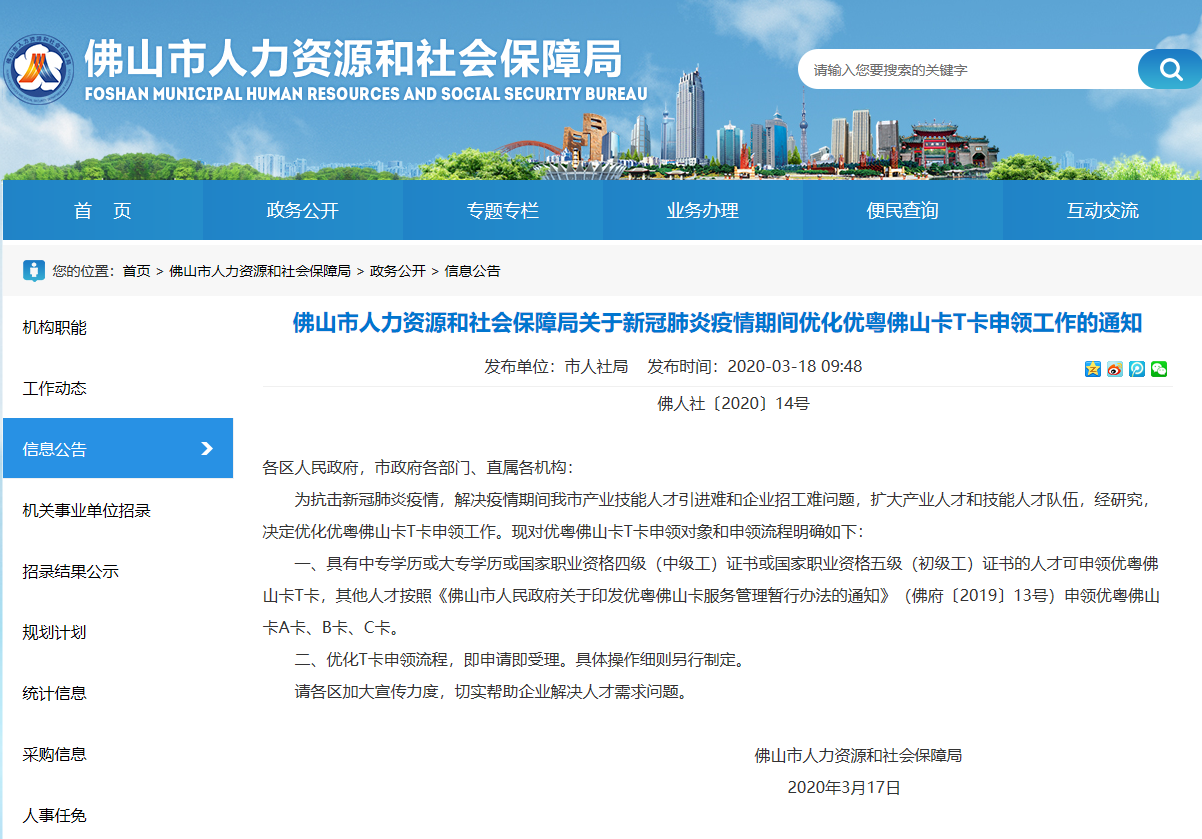The width and height of the screenshot is (1202, 839).
Task: Click the blue article title heading
Action: [x=717, y=323]
